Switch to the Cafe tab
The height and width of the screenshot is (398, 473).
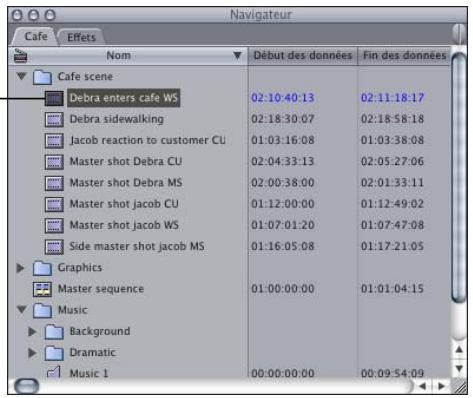35,36
